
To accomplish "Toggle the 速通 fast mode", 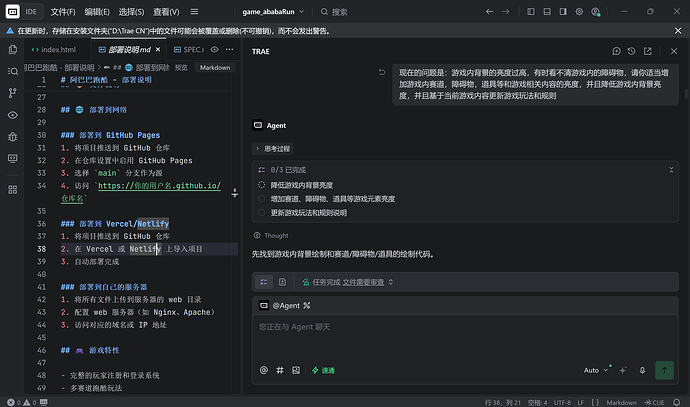I will pos(323,370).
